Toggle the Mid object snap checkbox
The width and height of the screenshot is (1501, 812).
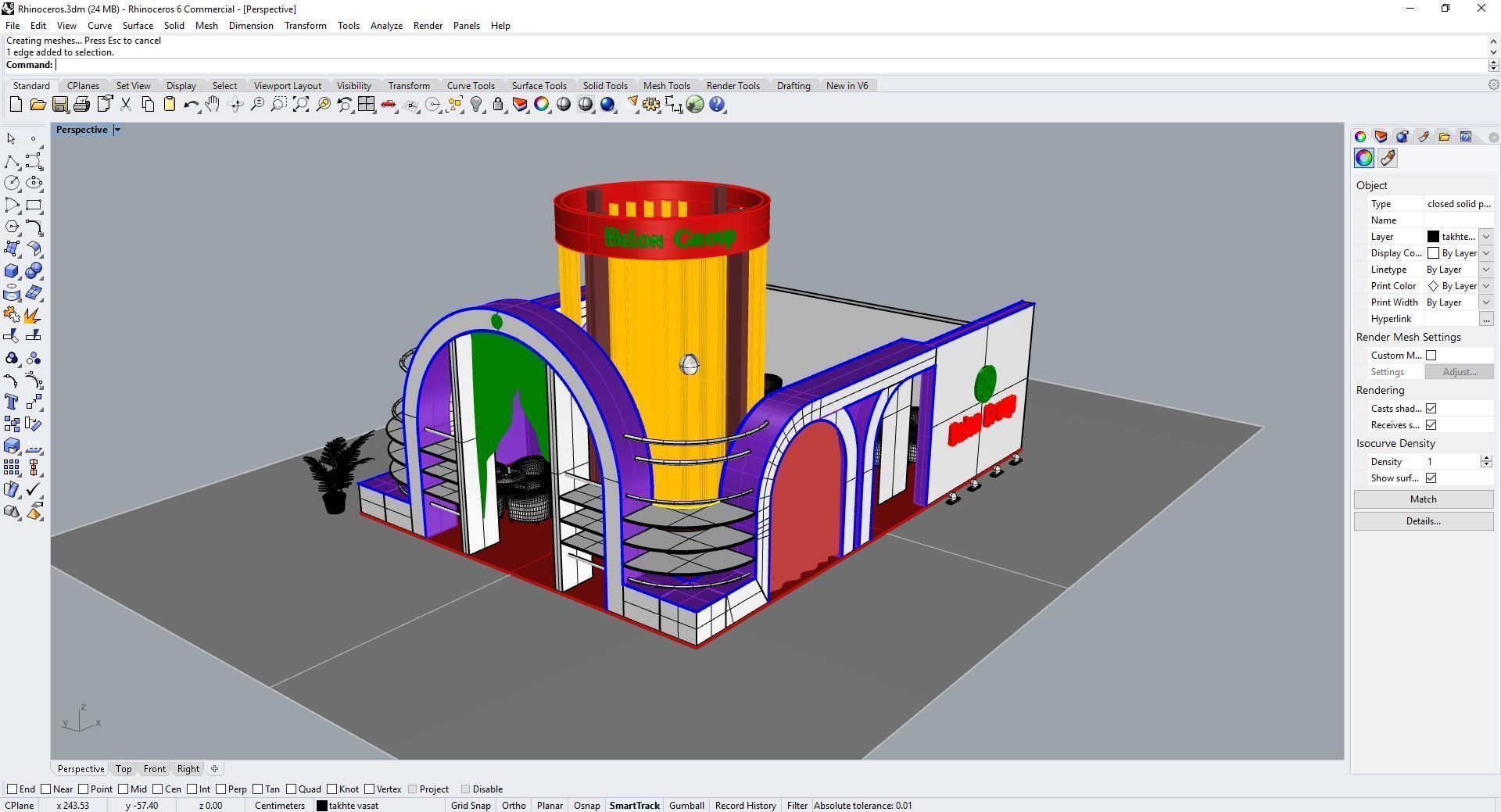[x=123, y=789]
